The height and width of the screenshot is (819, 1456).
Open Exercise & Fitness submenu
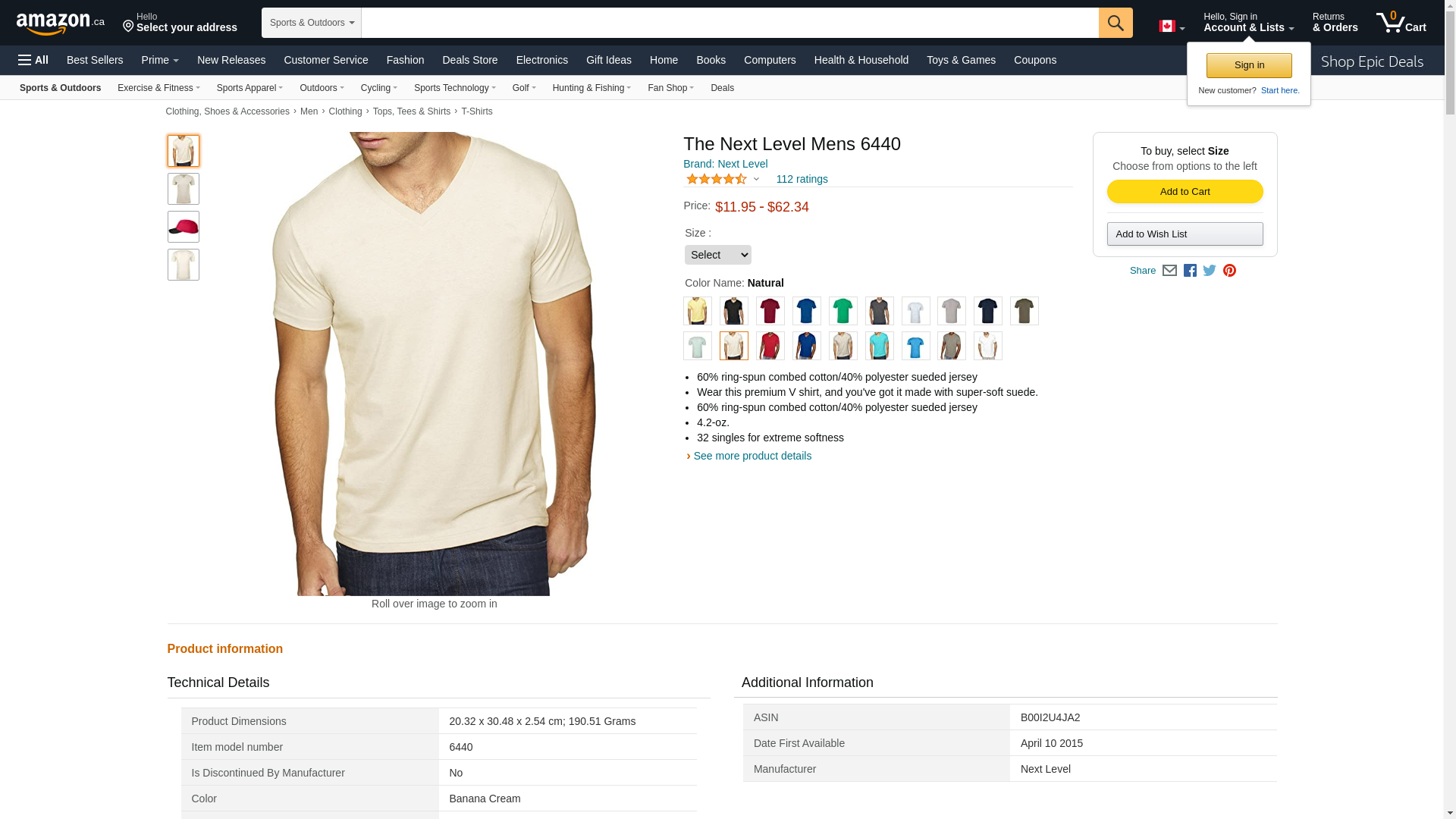pyautogui.click(x=158, y=88)
